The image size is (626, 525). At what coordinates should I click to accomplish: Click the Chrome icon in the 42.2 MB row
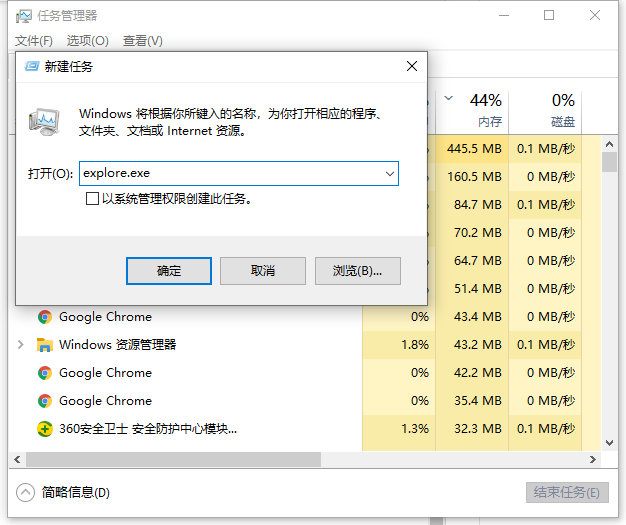click(44, 373)
